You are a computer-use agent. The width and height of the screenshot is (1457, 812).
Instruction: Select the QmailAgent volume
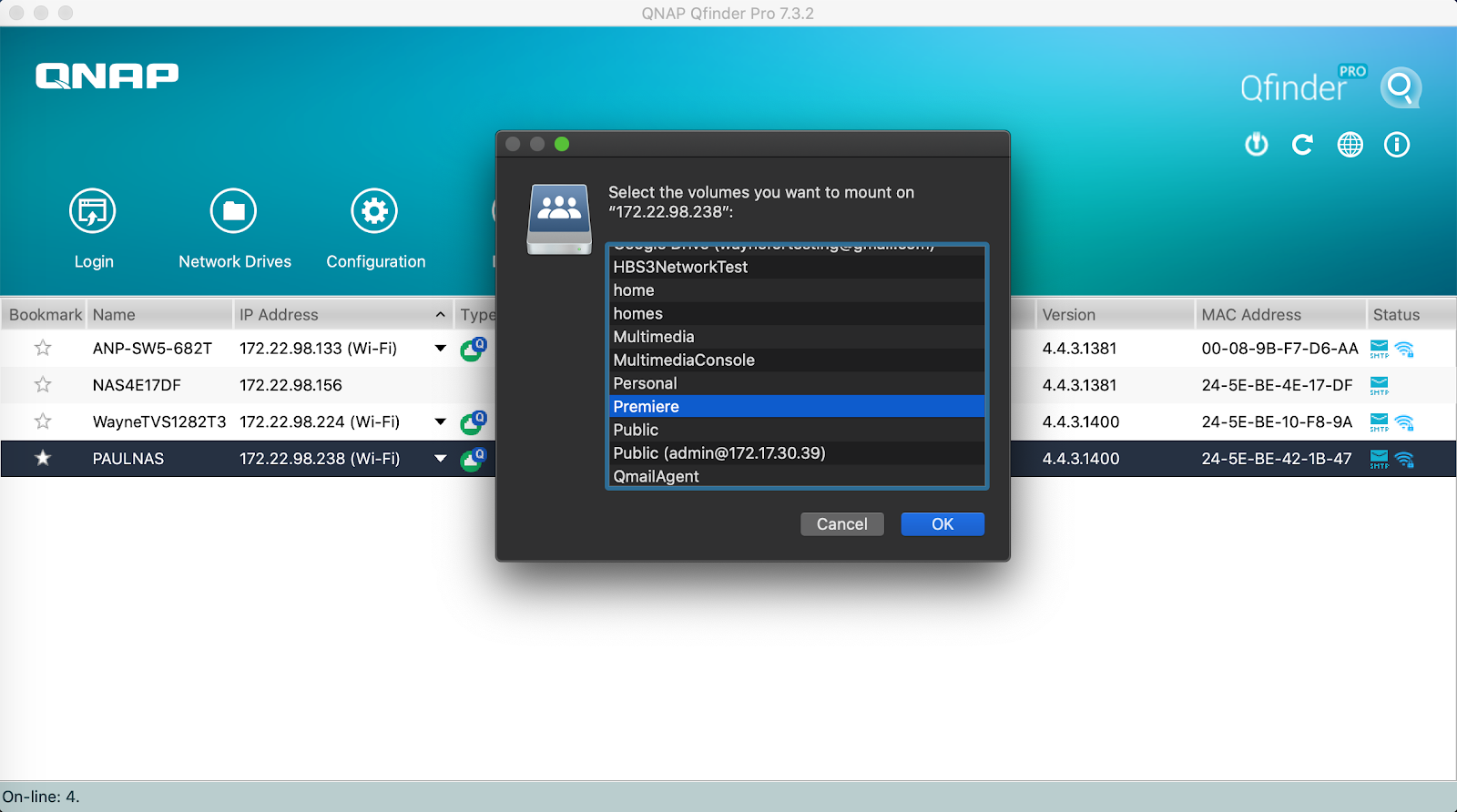point(797,476)
